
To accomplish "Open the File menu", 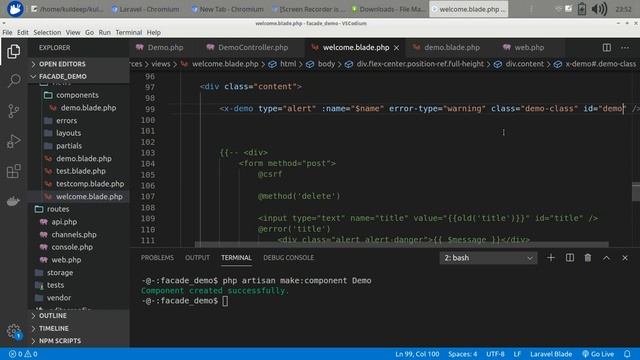I will pyautogui.click(x=7, y=32).
